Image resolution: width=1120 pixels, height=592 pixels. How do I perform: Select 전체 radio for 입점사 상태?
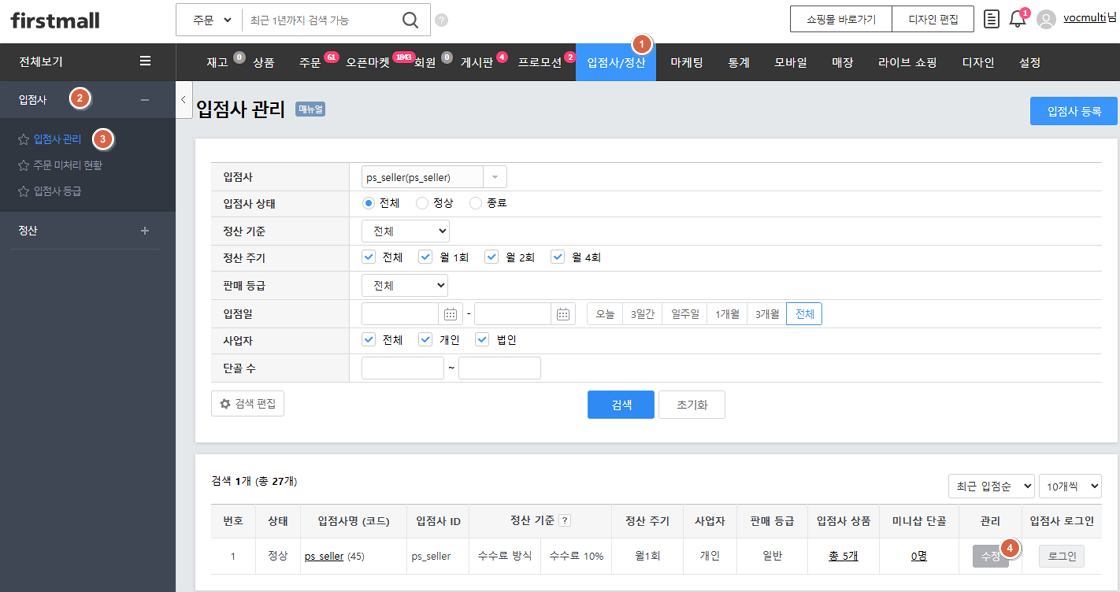pos(369,204)
